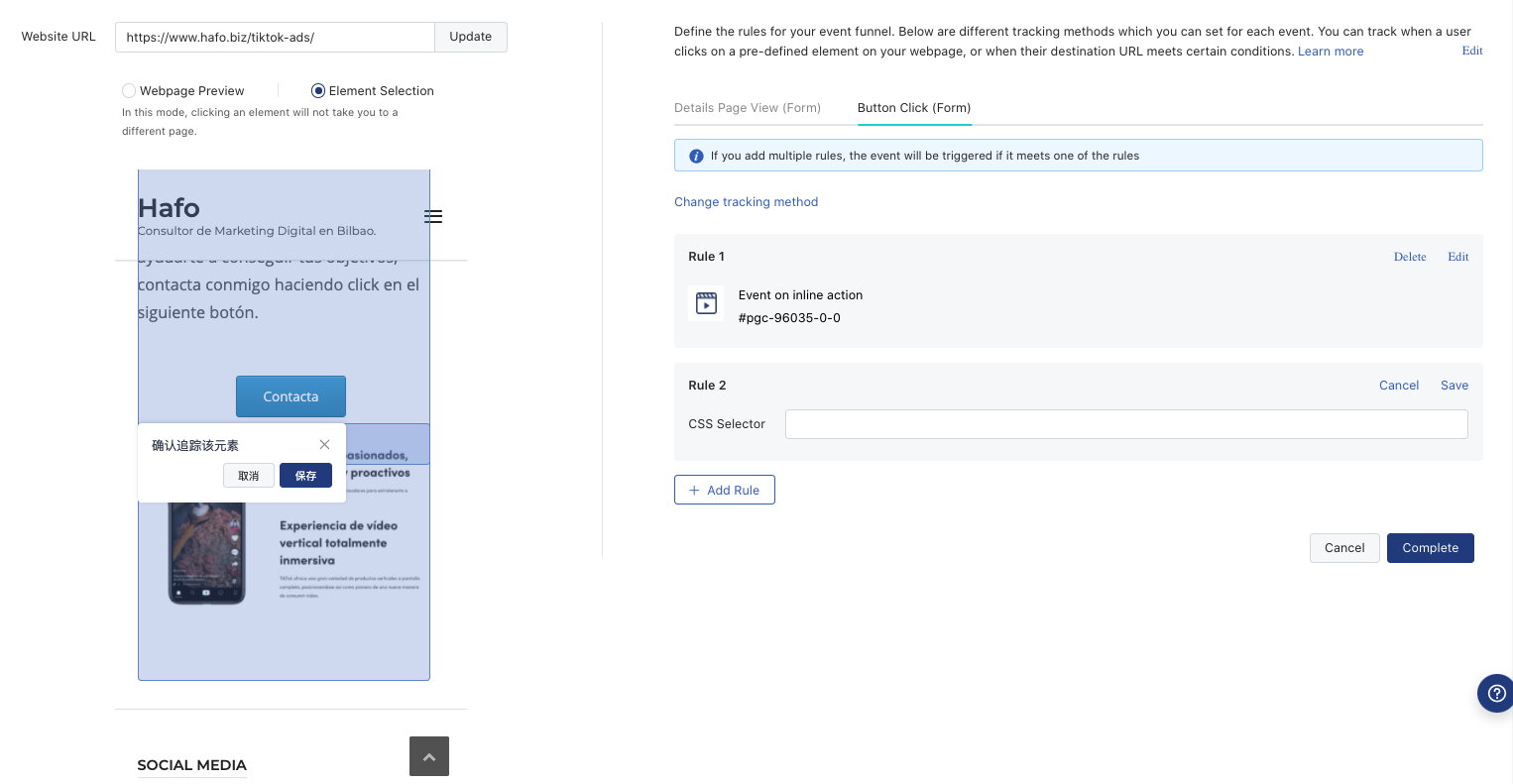The height and width of the screenshot is (784, 1513).
Task: Click the SOCIAL MEDIA heading
Action: pos(191,765)
